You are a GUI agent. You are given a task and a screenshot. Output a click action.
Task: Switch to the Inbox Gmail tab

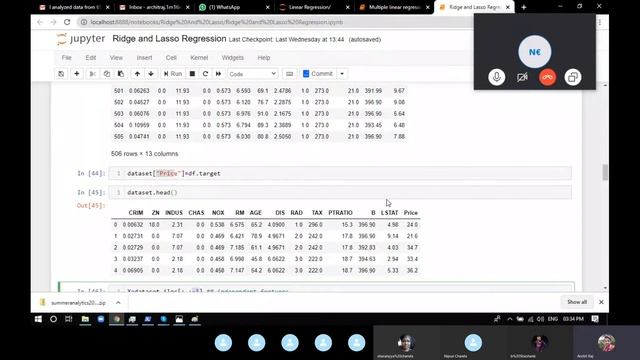point(153,7)
